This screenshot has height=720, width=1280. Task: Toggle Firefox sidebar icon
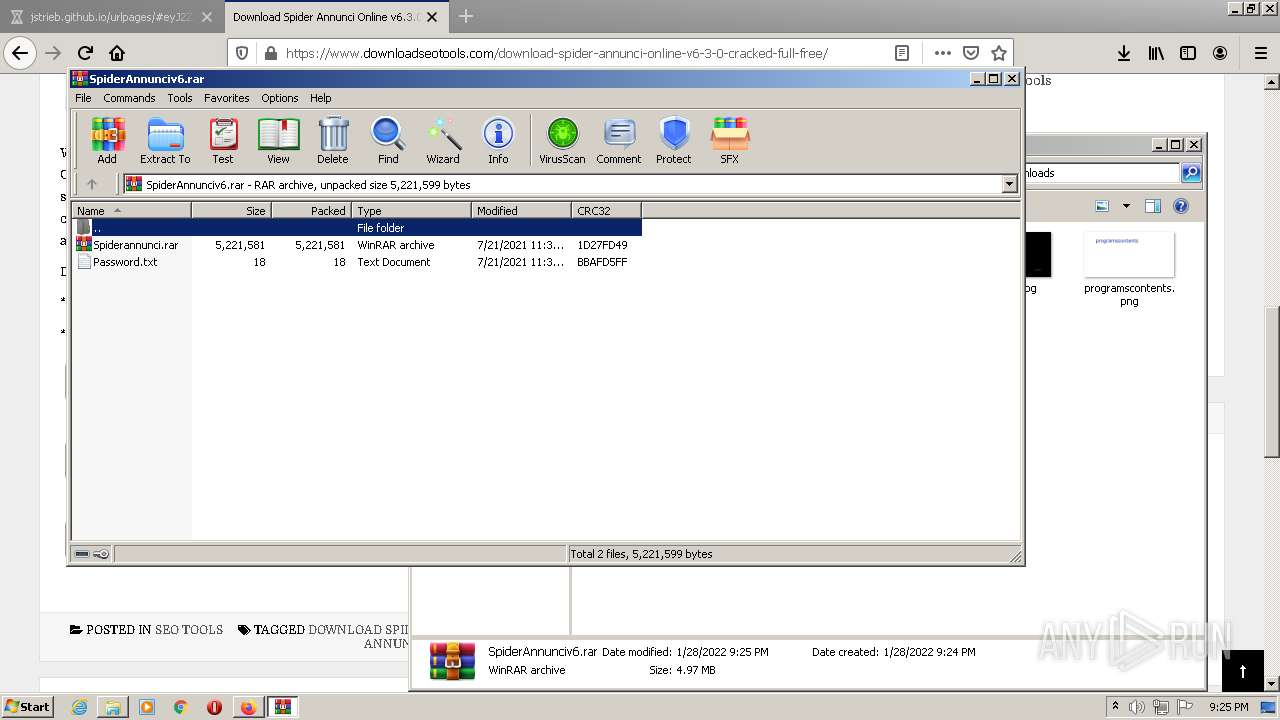[x=1188, y=53]
